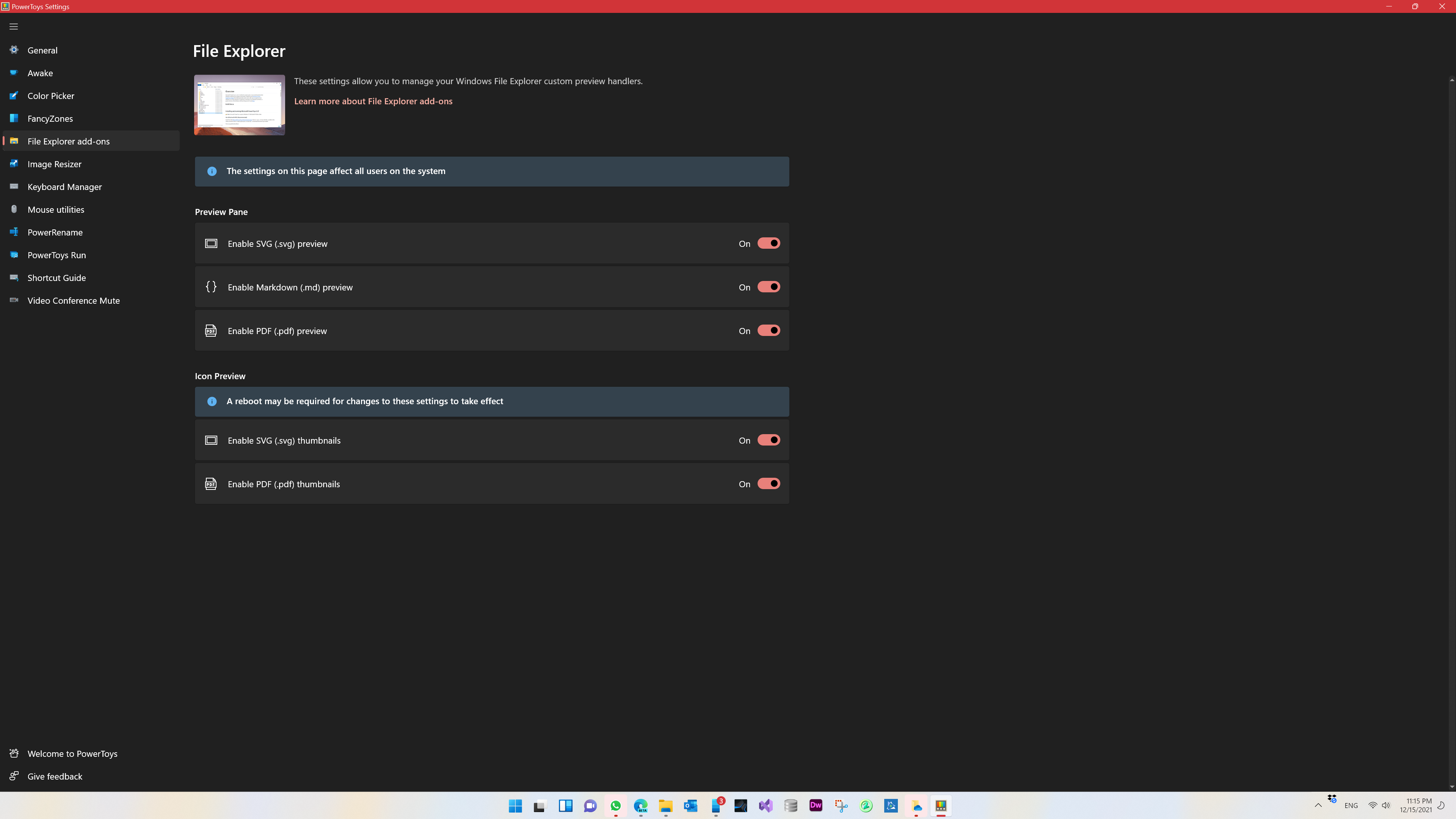Click Learn more about File Explorer add-ons

(x=373, y=101)
